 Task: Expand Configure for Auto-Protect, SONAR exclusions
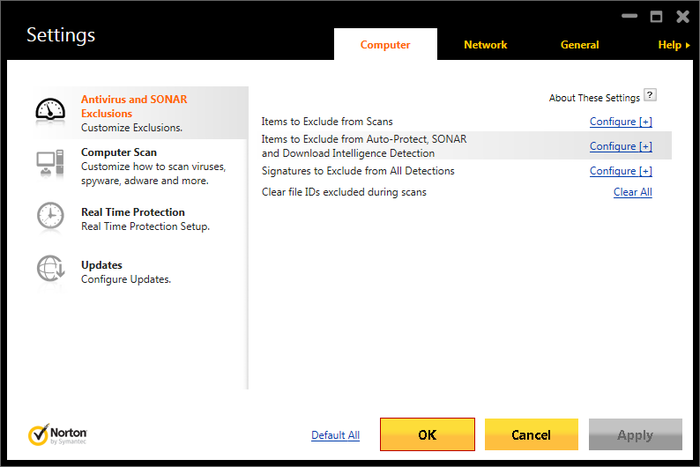[x=620, y=146]
